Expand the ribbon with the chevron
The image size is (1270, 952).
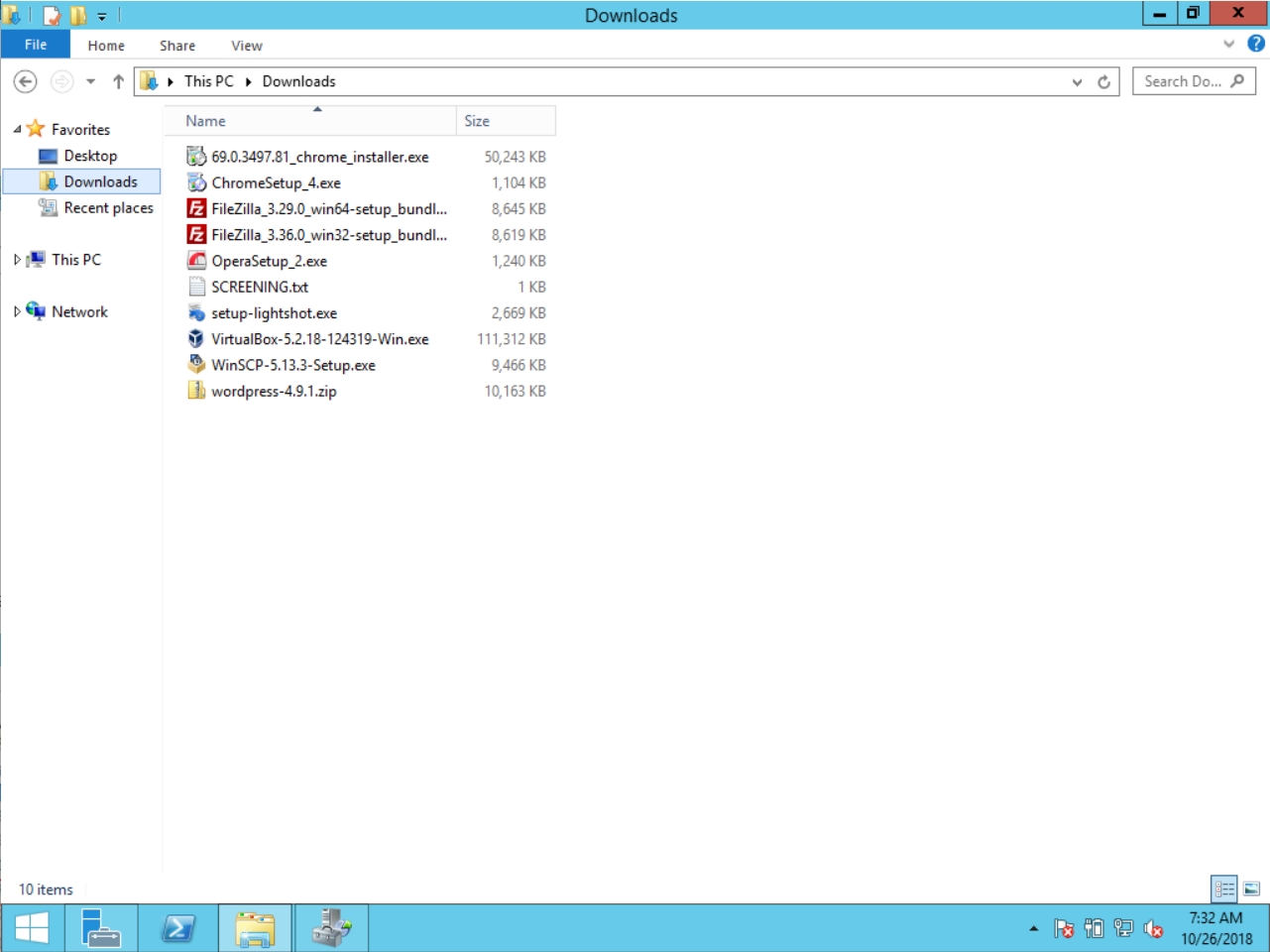point(1229,44)
